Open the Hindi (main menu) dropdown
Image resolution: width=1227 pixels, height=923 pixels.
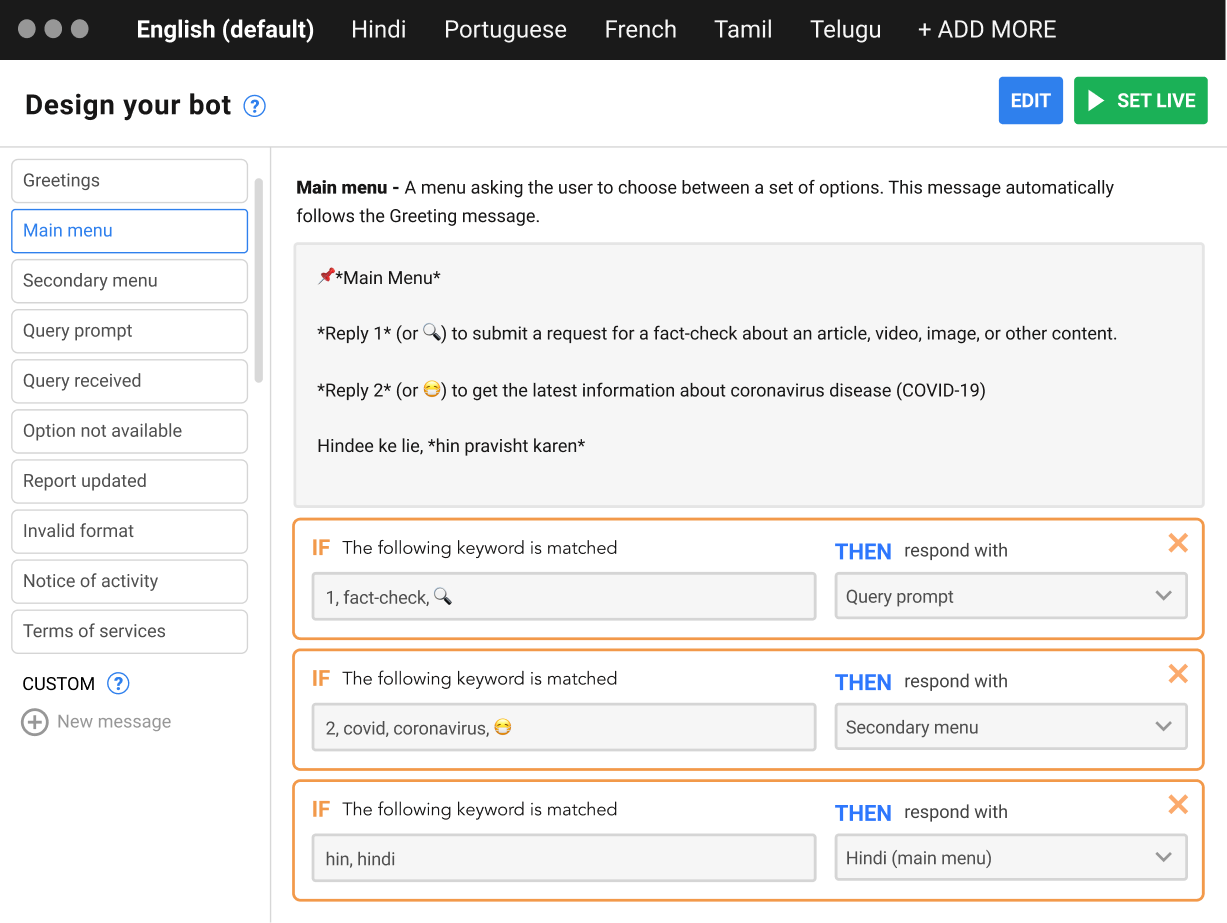(1010, 858)
